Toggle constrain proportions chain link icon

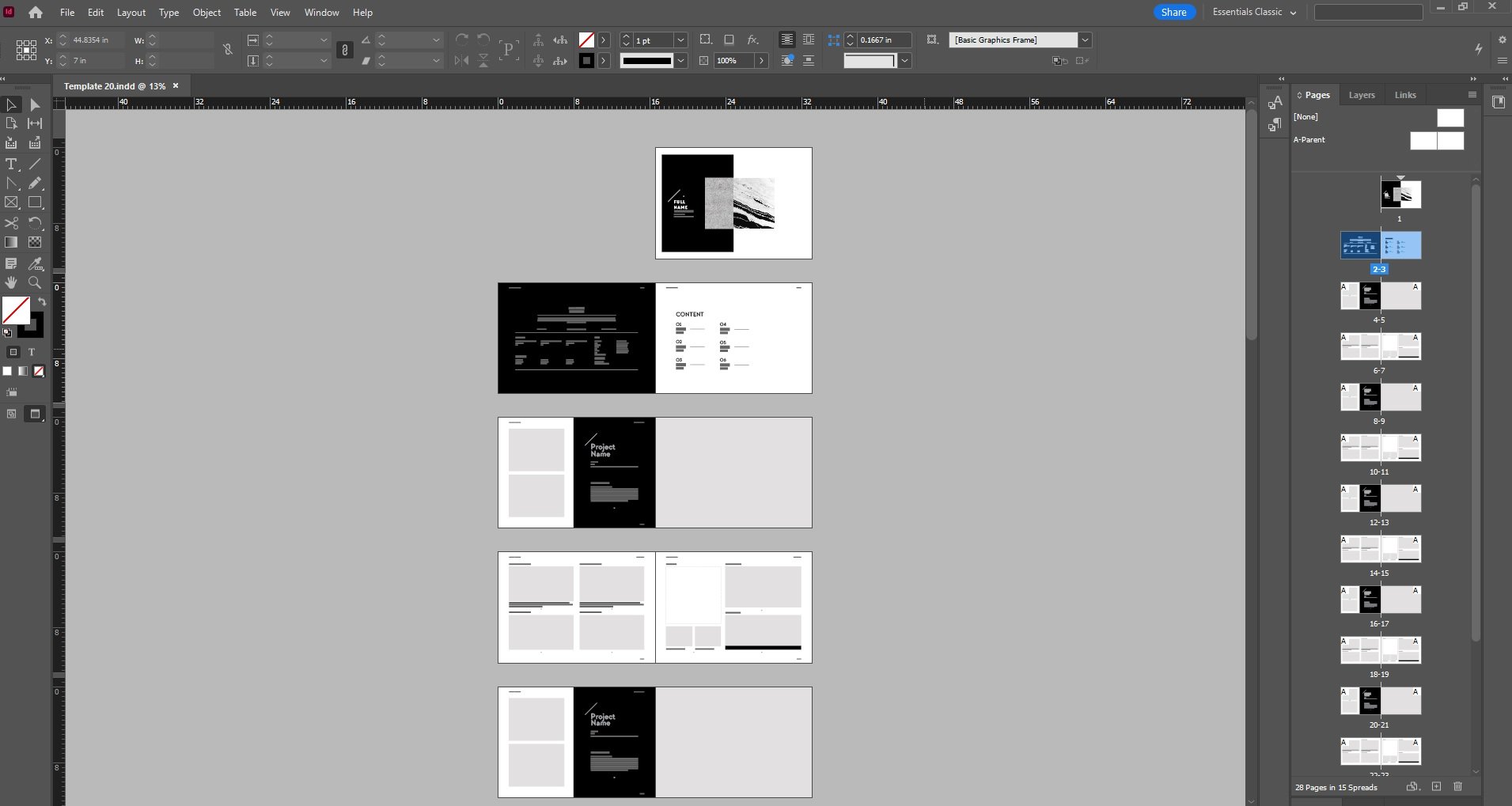(x=228, y=50)
